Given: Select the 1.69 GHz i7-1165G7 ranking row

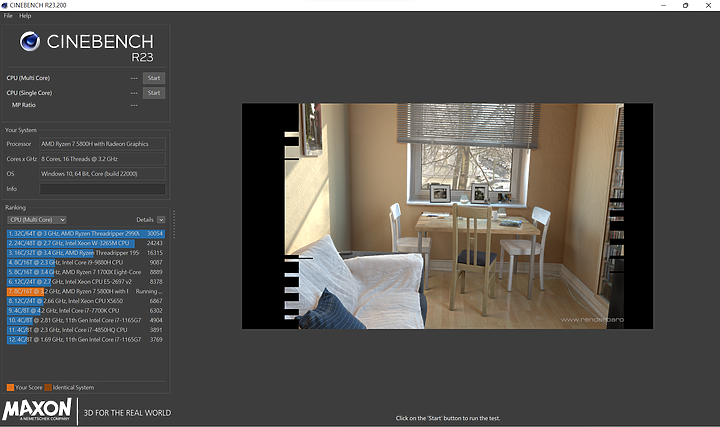Looking at the screenshot, I should 85,340.
